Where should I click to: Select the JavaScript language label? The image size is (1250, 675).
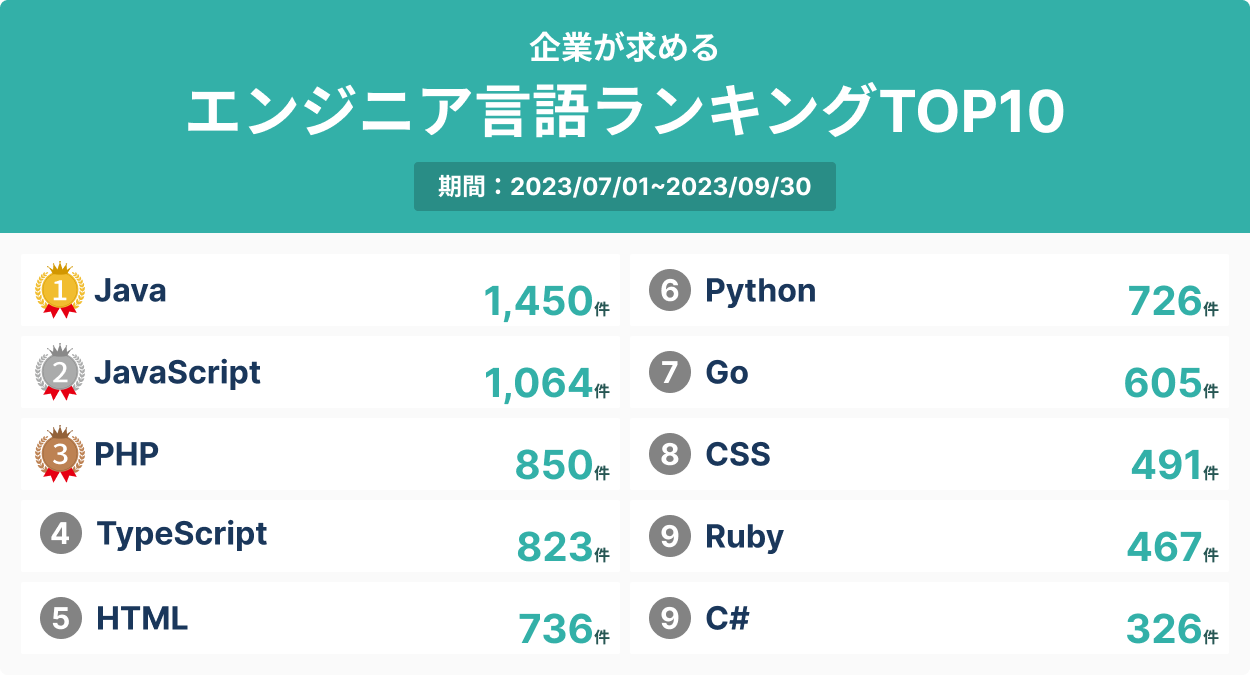177,372
